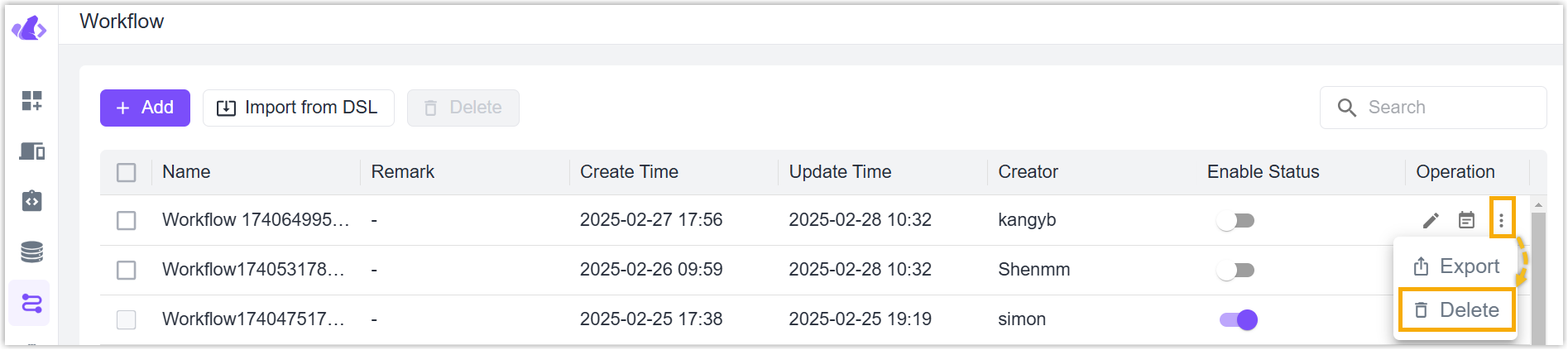Open the database icon in sidebar
The height and width of the screenshot is (350, 1568).
point(31,252)
